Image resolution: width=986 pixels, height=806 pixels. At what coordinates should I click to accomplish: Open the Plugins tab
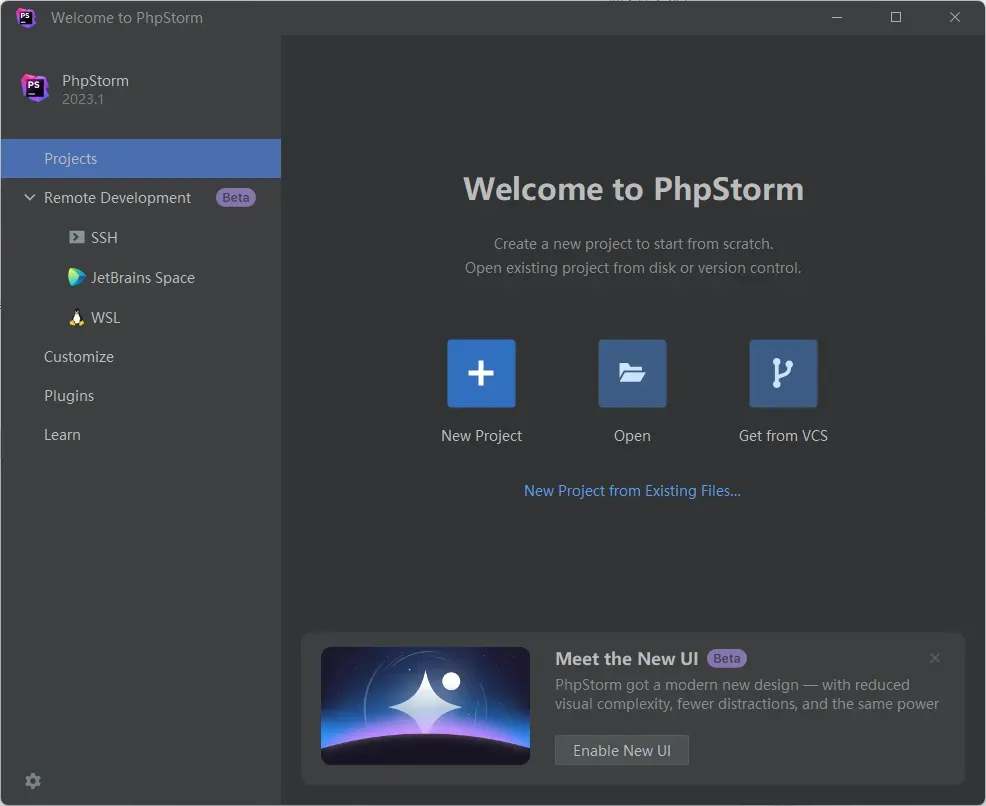pos(69,395)
